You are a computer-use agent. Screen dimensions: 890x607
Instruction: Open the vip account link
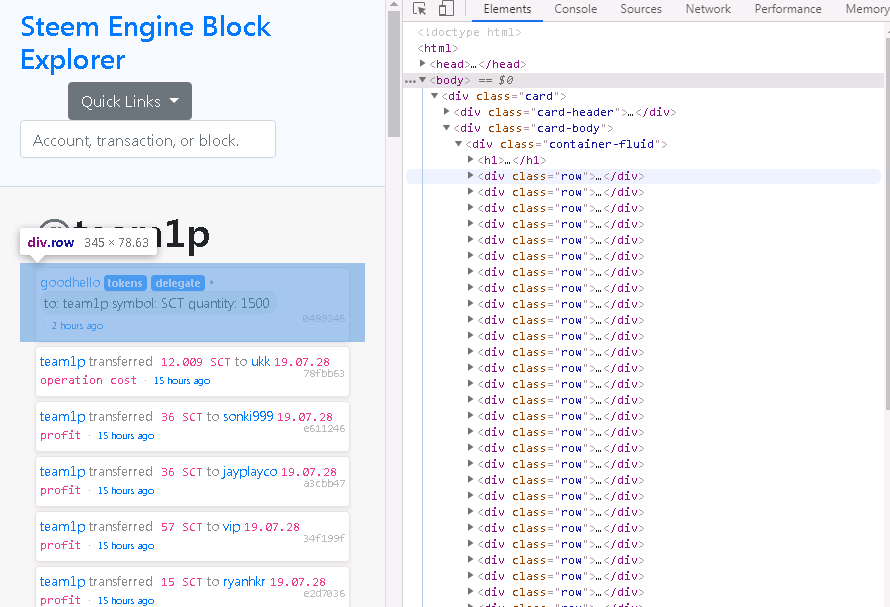pyautogui.click(x=232, y=527)
